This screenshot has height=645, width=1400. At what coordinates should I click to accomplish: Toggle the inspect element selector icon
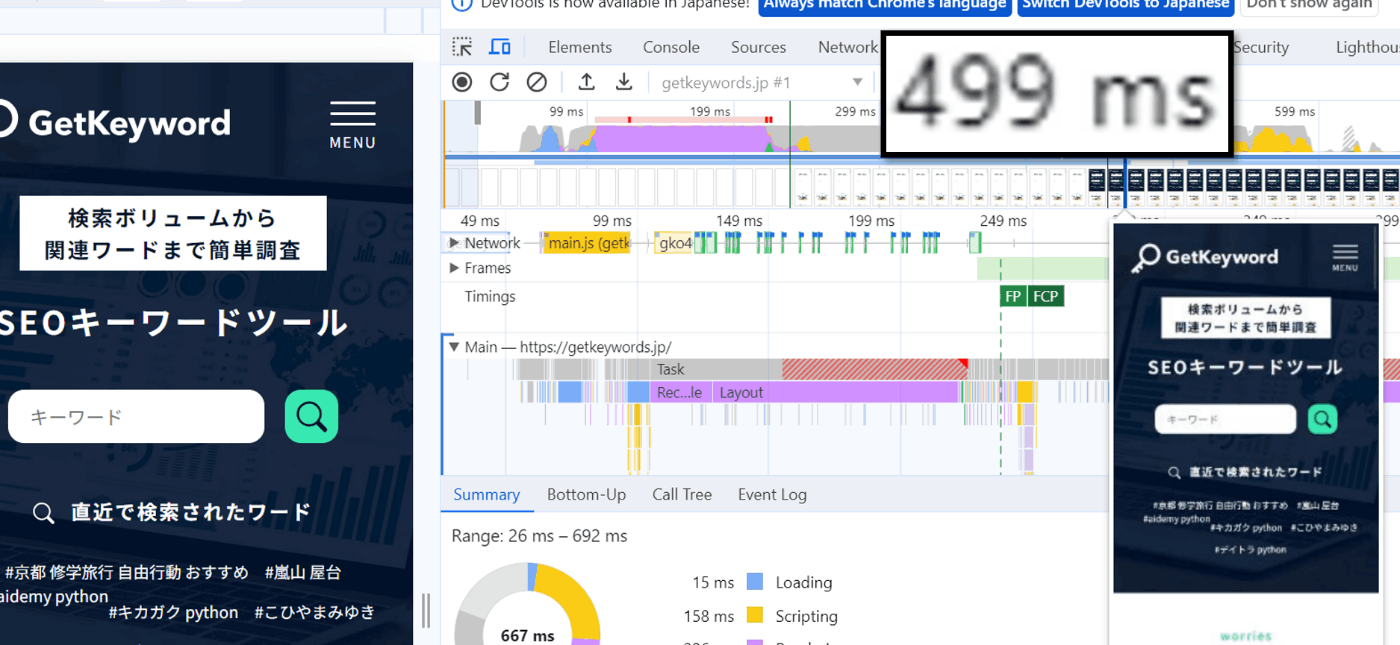(462, 47)
